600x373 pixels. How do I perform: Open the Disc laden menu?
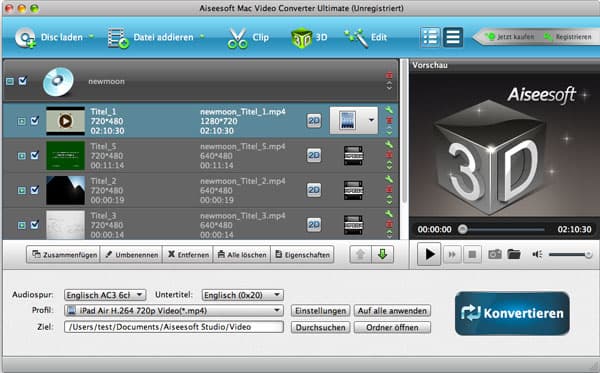(x=54, y=37)
